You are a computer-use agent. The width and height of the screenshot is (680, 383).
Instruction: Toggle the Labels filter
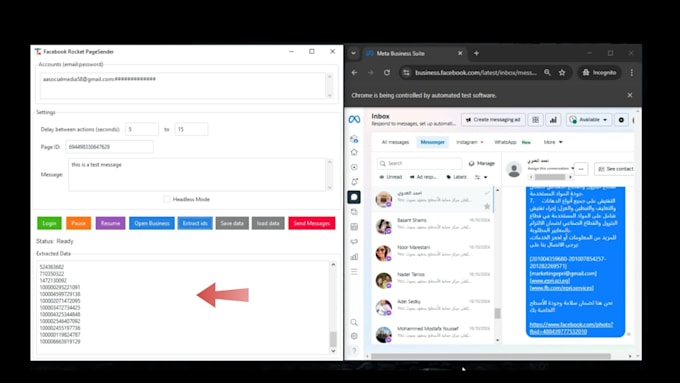456,177
